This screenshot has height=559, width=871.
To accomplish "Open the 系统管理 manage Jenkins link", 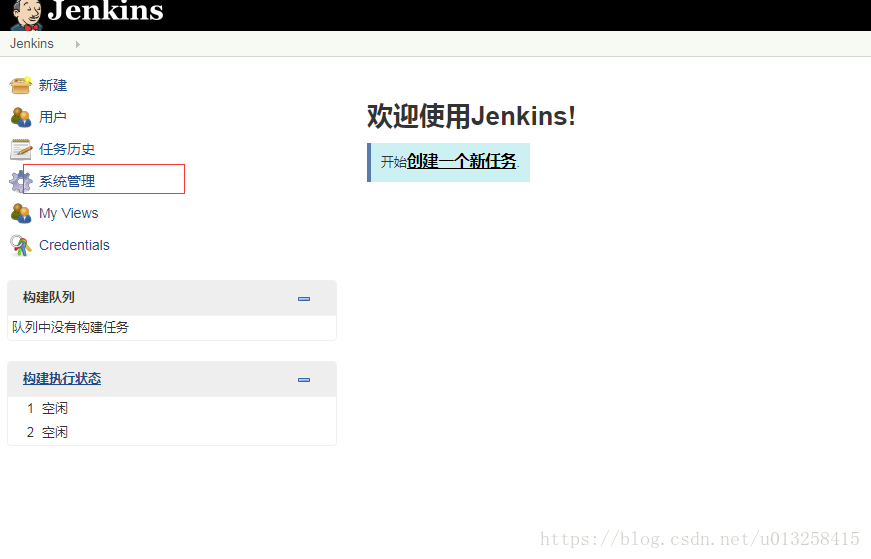I will pyautogui.click(x=67, y=181).
